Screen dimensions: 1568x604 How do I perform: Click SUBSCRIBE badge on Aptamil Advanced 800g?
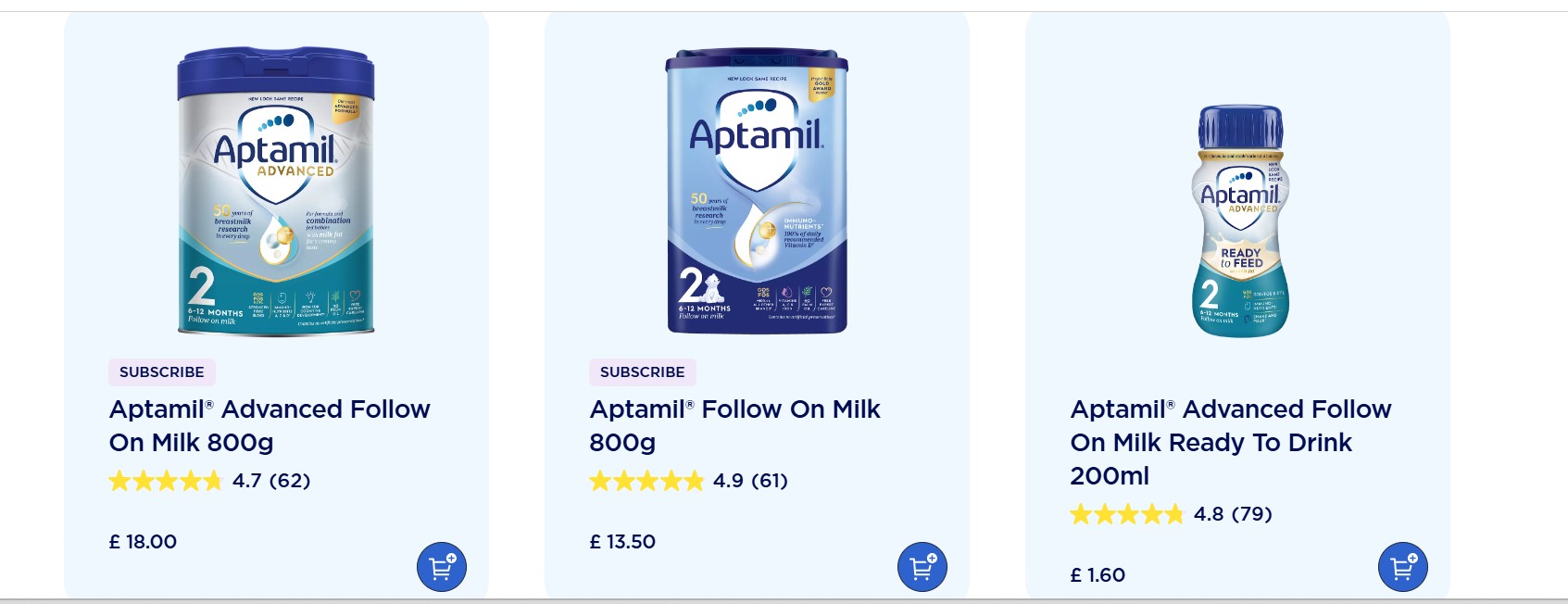point(162,372)
